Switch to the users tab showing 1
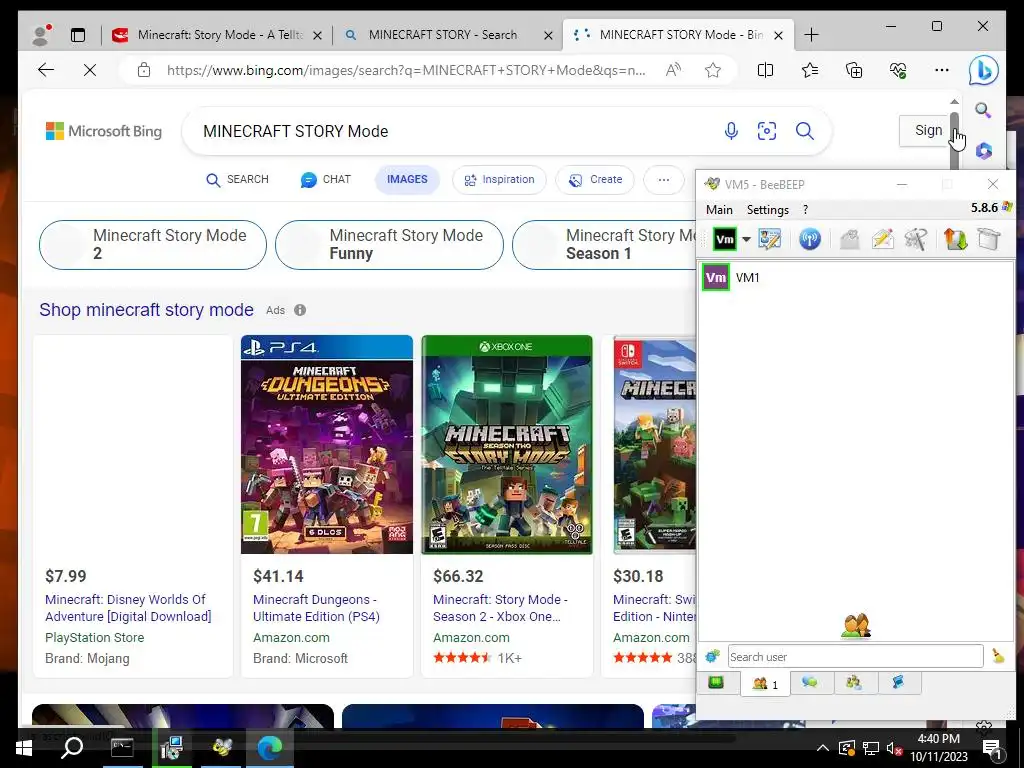The height and width of the screenshot is (768, 1024). pyautogui.click(x=765, y=684)
